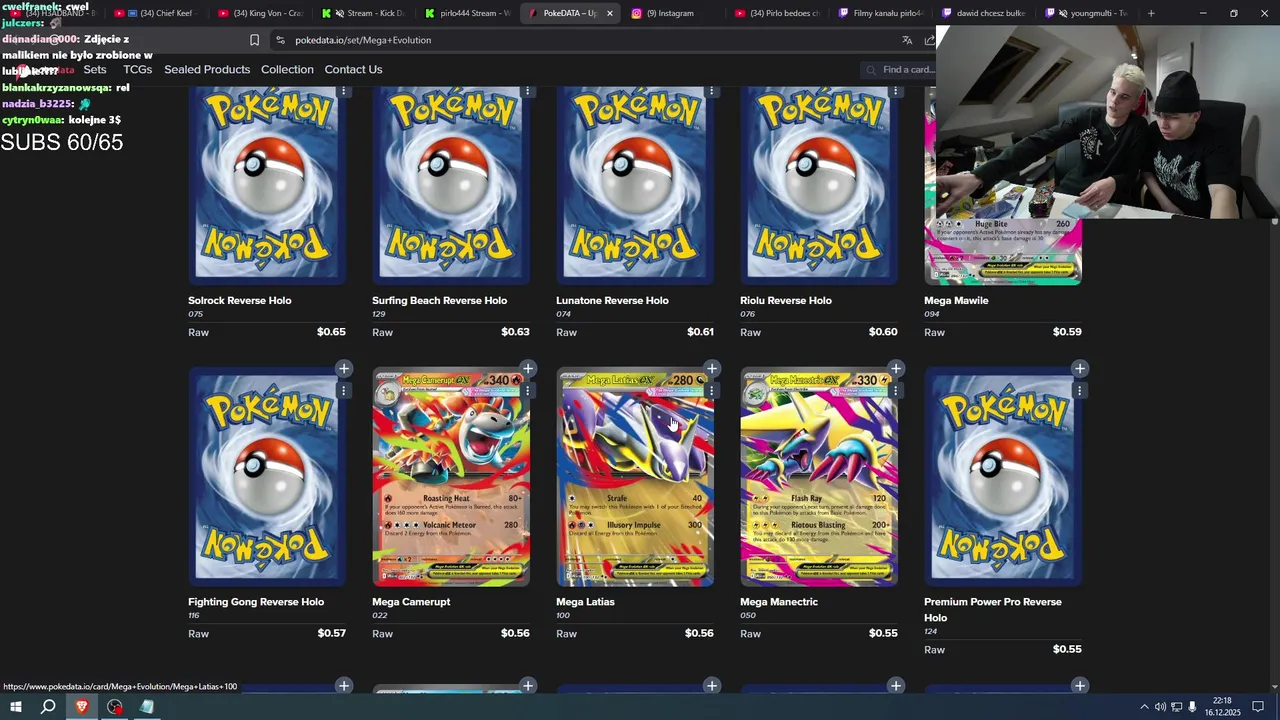Viewport: 1280px width, 720px height.
Task: Open three-dot menu on Fighting Gong card
Action: pyautogui.click(x=344, y=391)
